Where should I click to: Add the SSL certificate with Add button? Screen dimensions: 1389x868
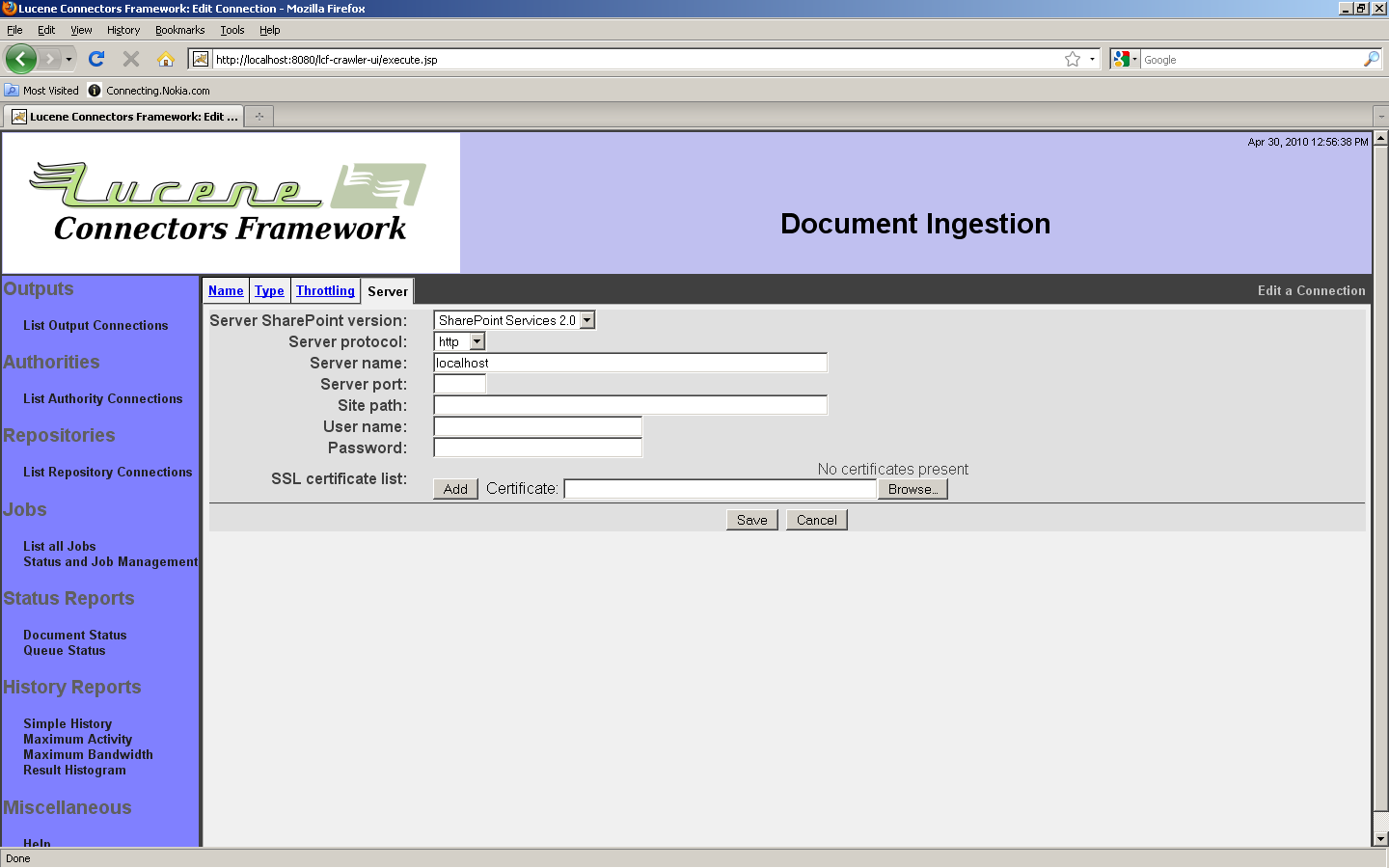[455, 489]
